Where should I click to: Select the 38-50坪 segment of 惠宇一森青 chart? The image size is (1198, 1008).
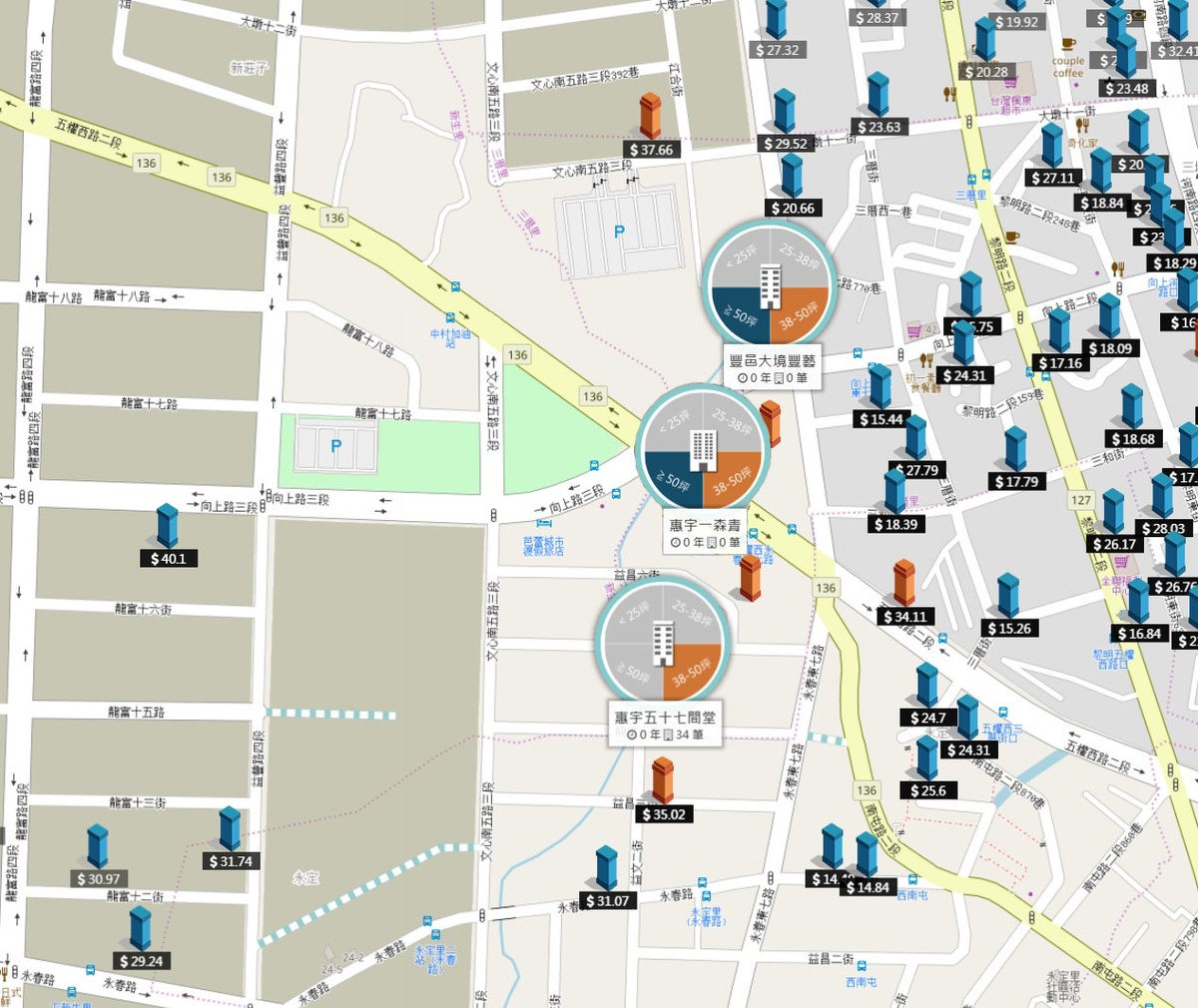click(732, 480)
